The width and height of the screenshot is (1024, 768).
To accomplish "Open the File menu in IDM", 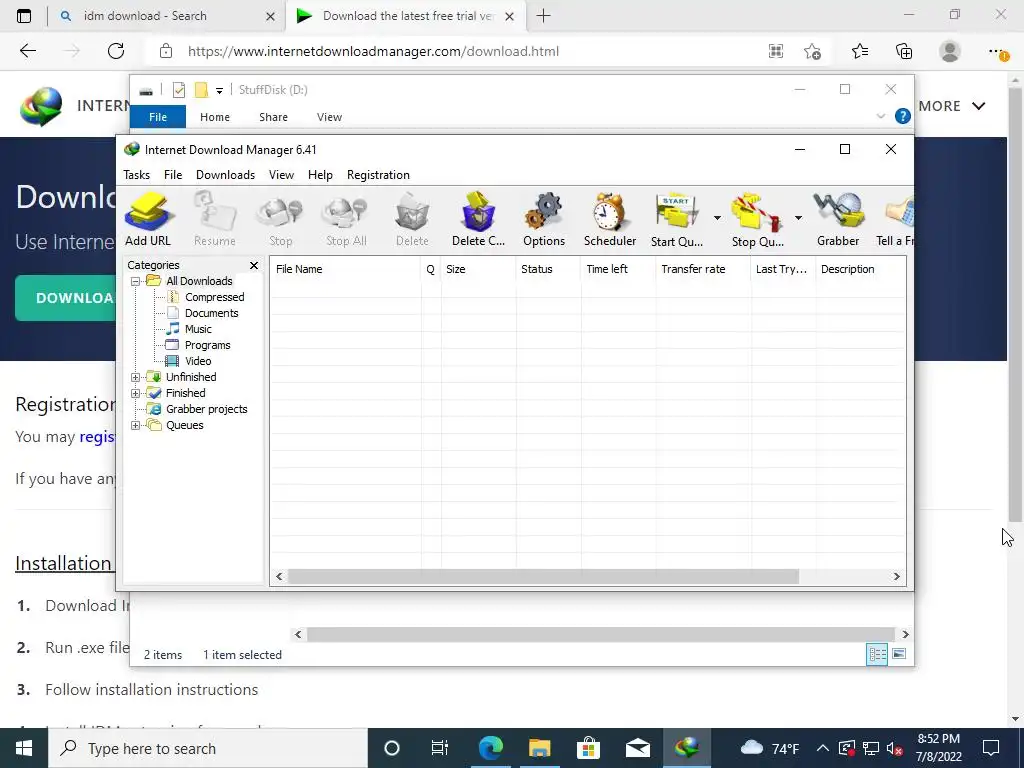I will point(173,175).
